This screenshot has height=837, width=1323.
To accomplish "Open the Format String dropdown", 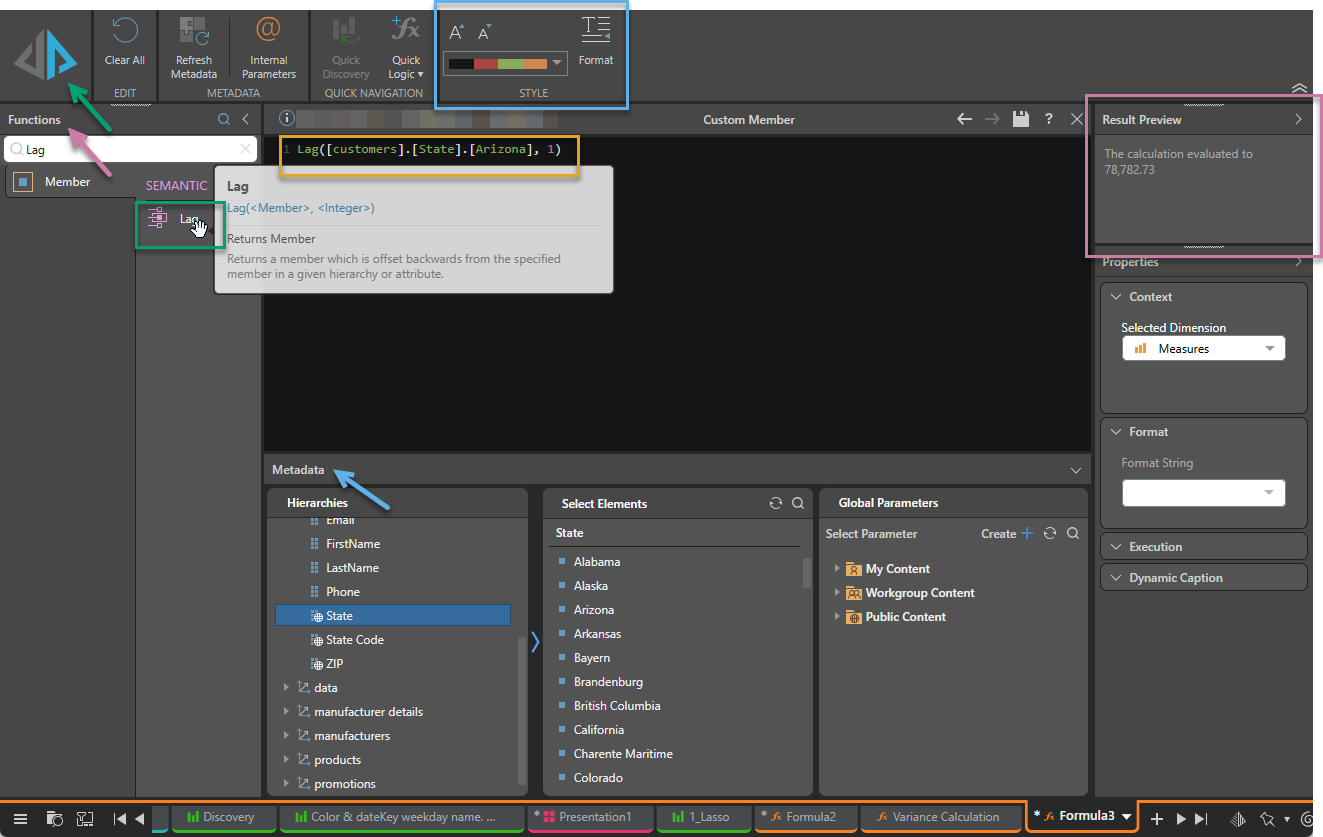I will coord(1204,493).
